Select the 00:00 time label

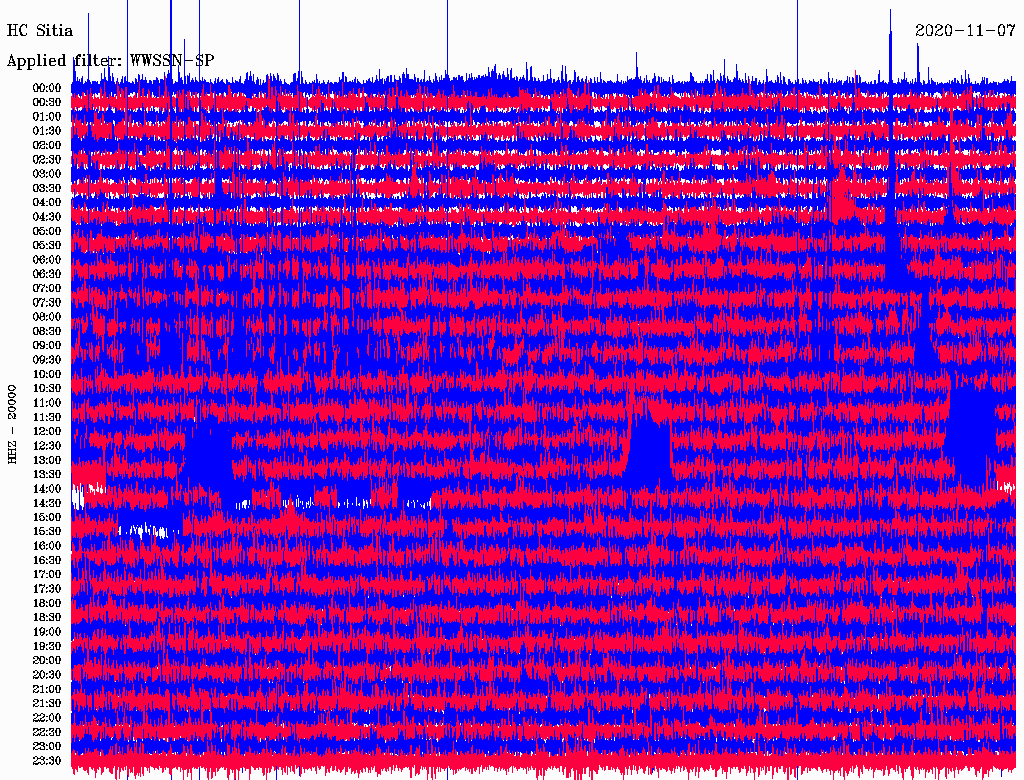[x=47, y=88]
